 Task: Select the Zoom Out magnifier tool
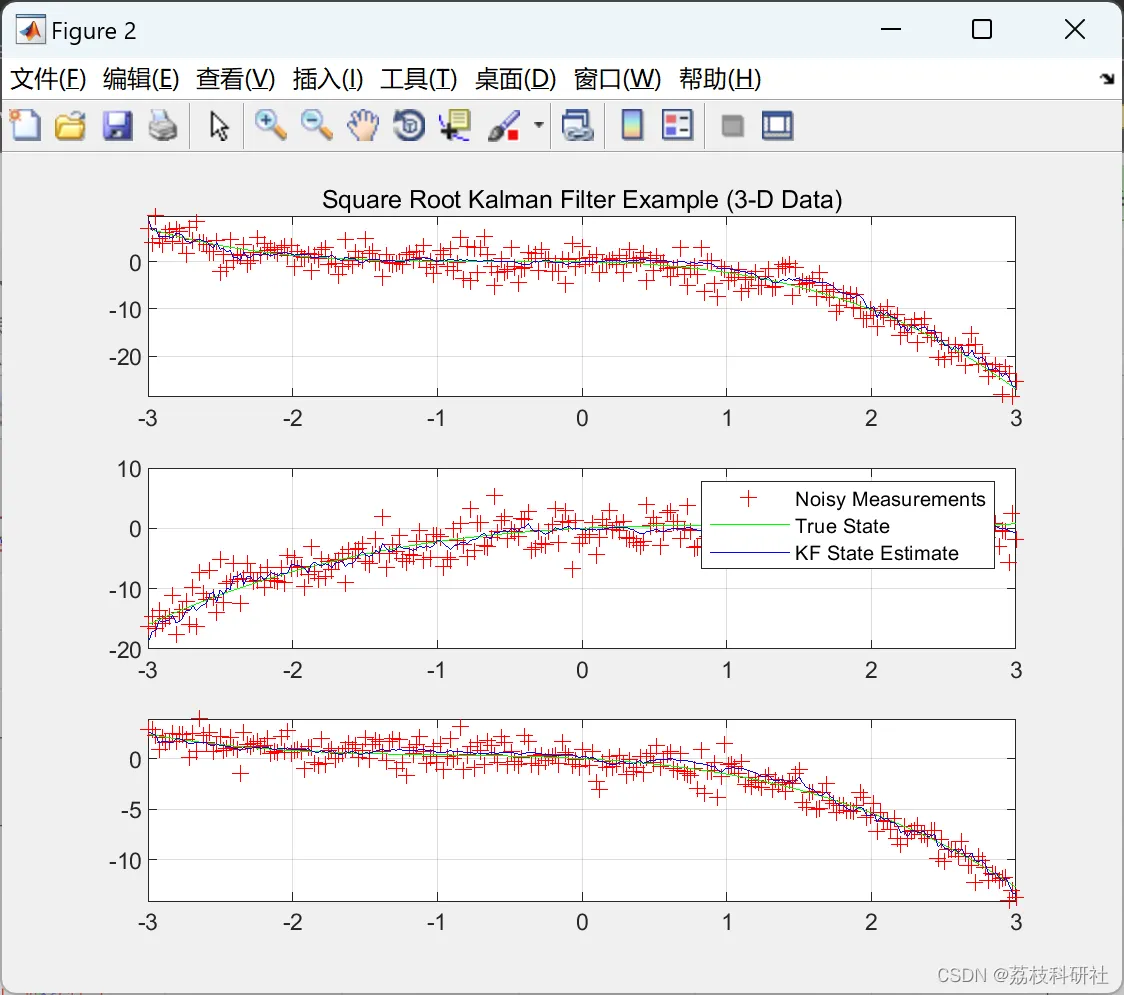click(x=317, y=126)
